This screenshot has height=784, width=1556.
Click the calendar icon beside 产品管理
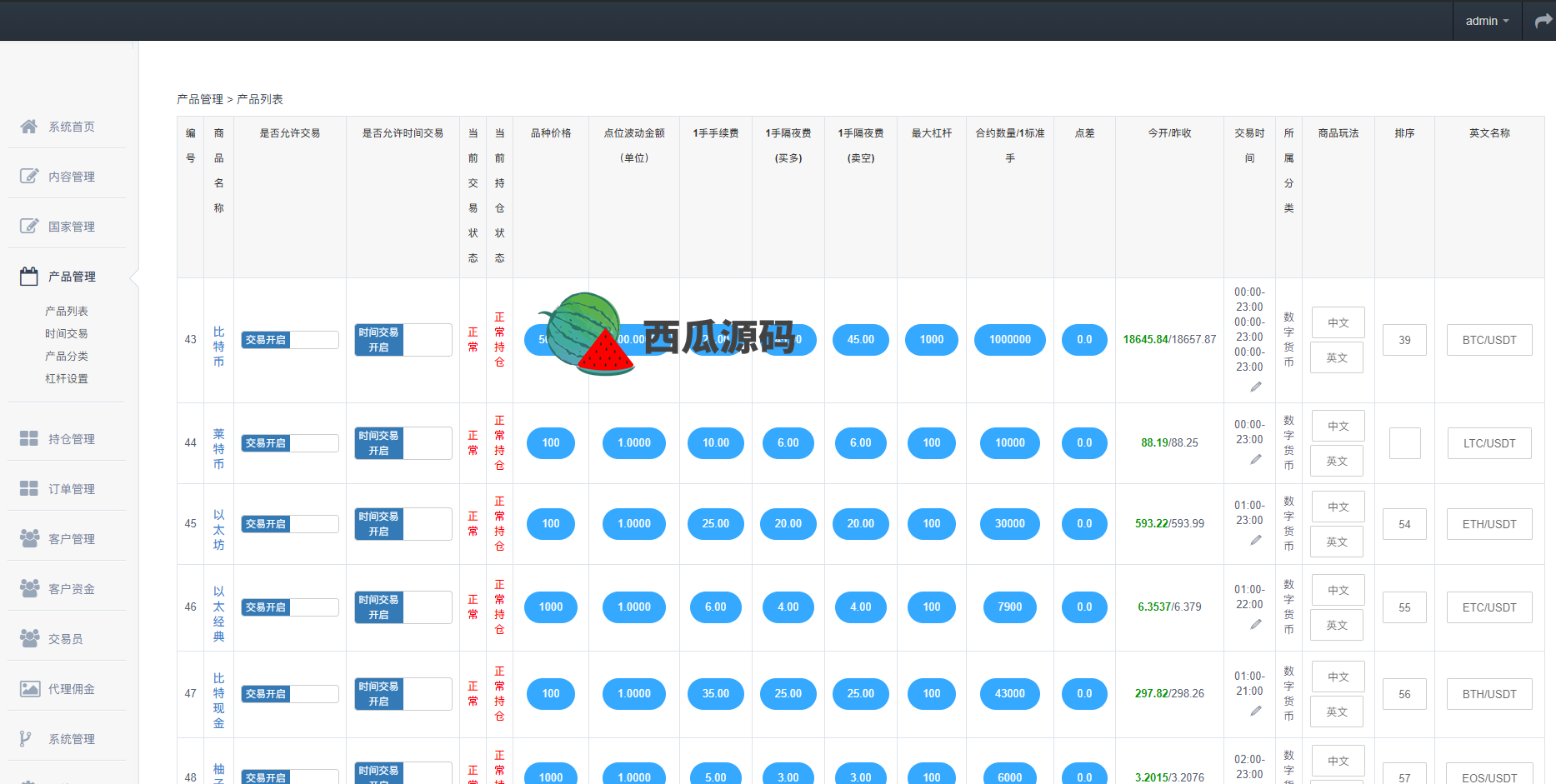point(29,276)
